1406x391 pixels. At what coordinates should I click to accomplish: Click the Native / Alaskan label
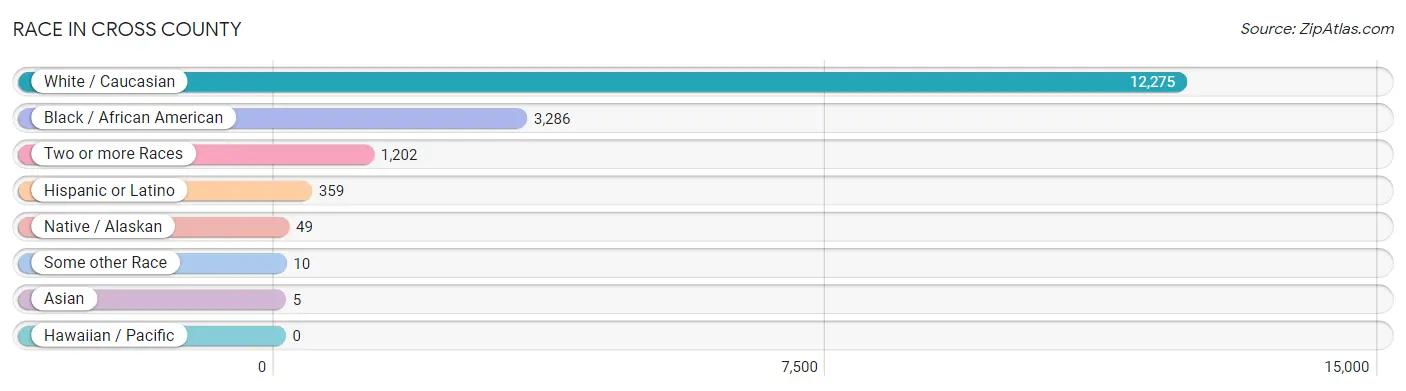[x=102, y=227]
